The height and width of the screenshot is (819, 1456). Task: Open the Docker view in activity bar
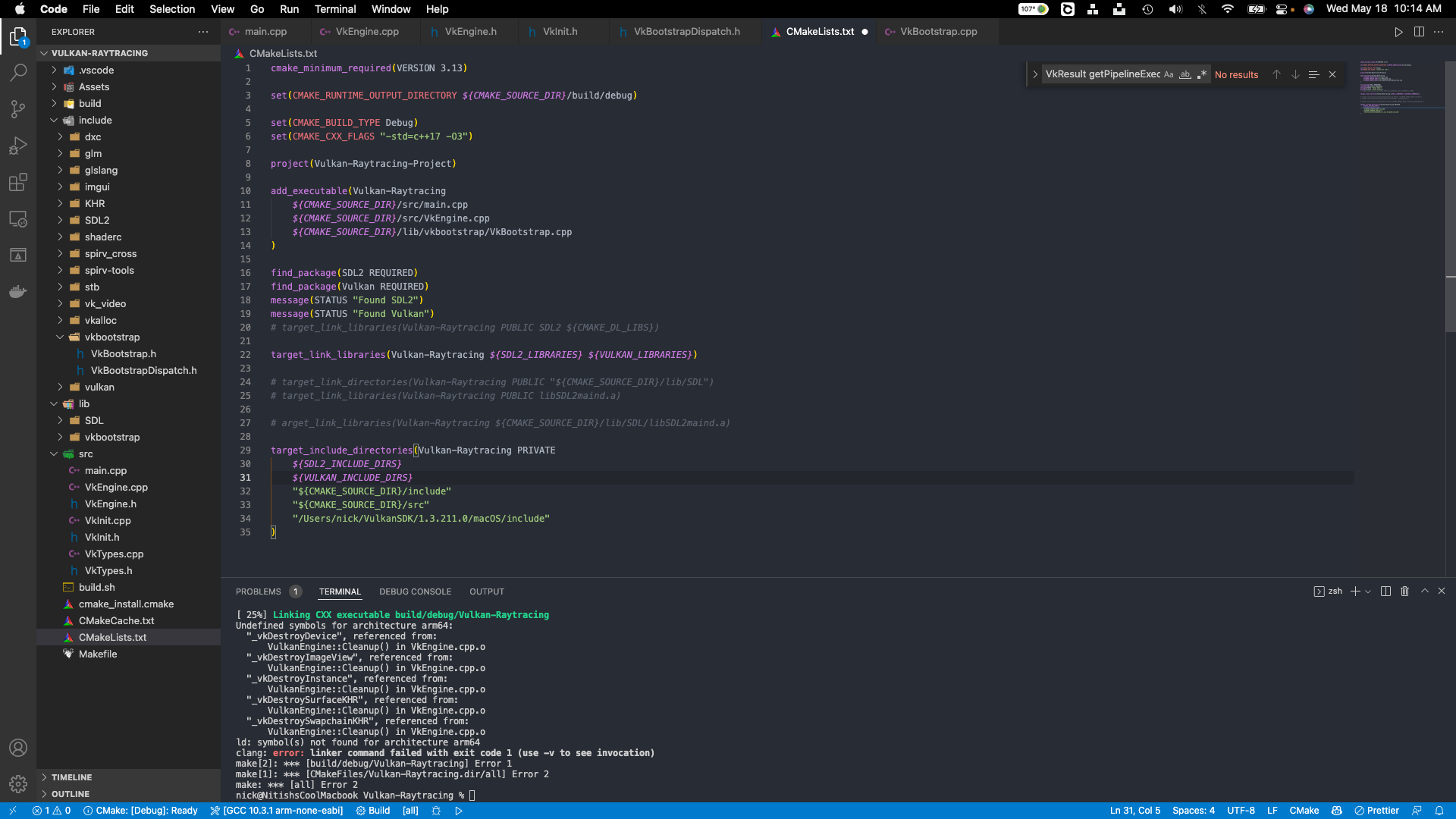(18, 291)
